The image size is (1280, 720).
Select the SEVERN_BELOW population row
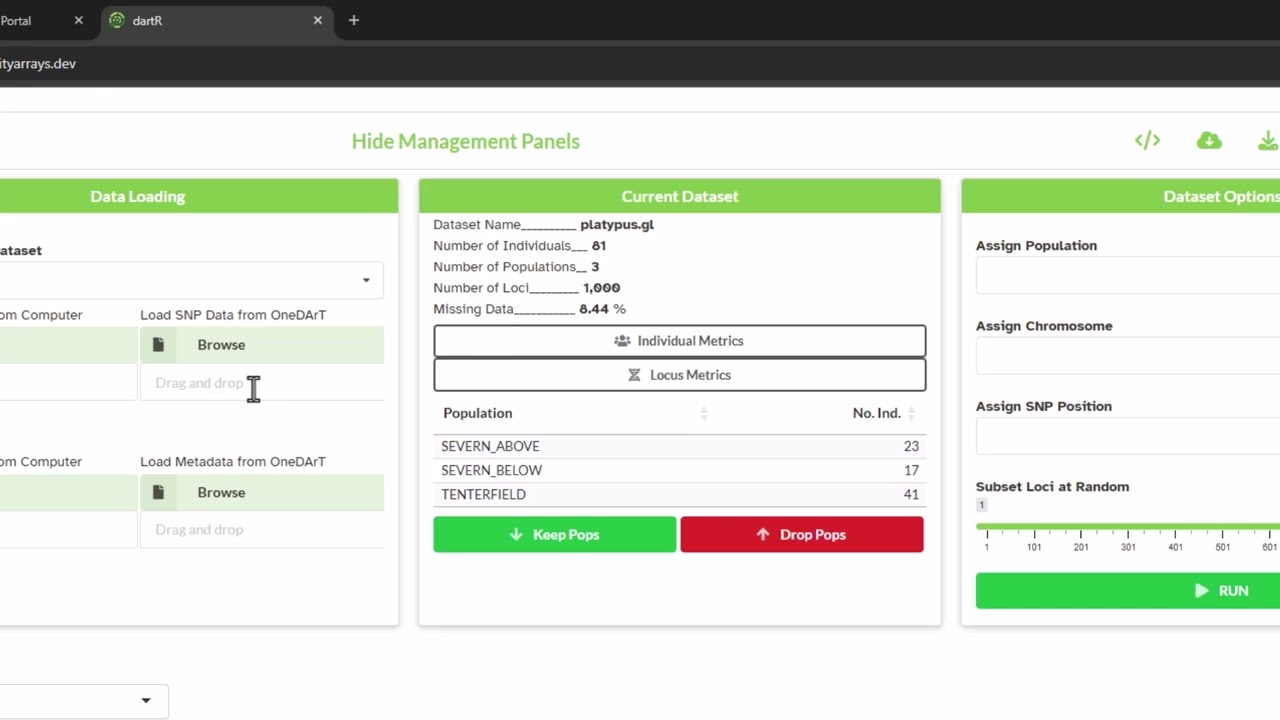pos(680,470)
